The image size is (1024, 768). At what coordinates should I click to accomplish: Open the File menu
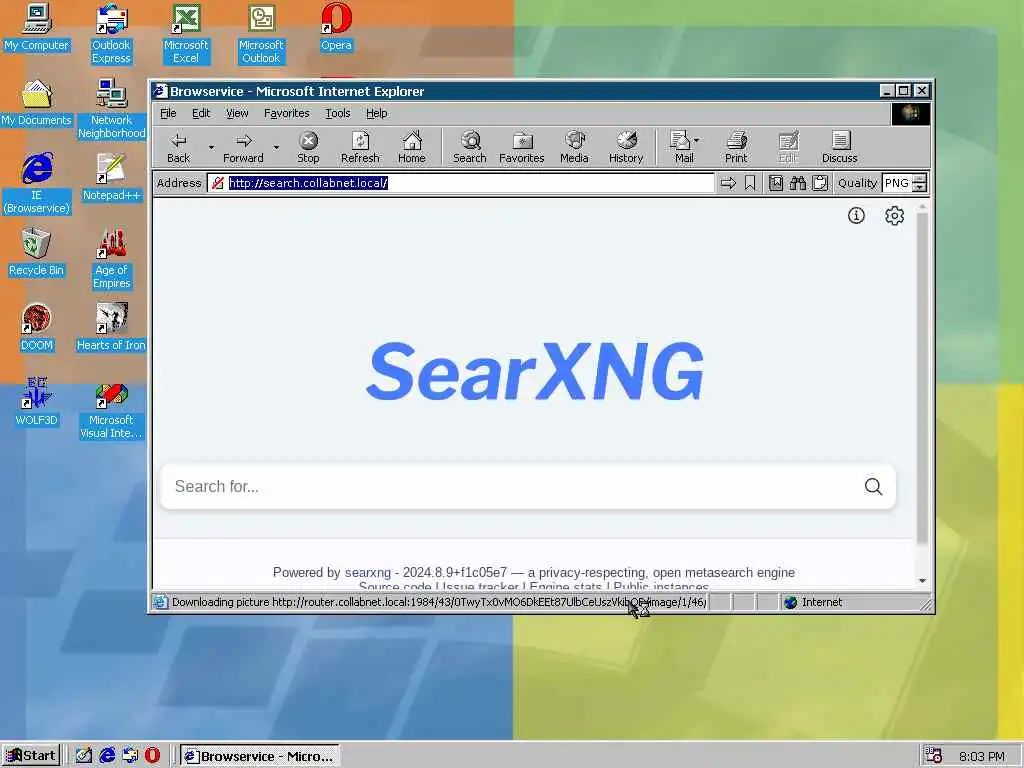168,113
